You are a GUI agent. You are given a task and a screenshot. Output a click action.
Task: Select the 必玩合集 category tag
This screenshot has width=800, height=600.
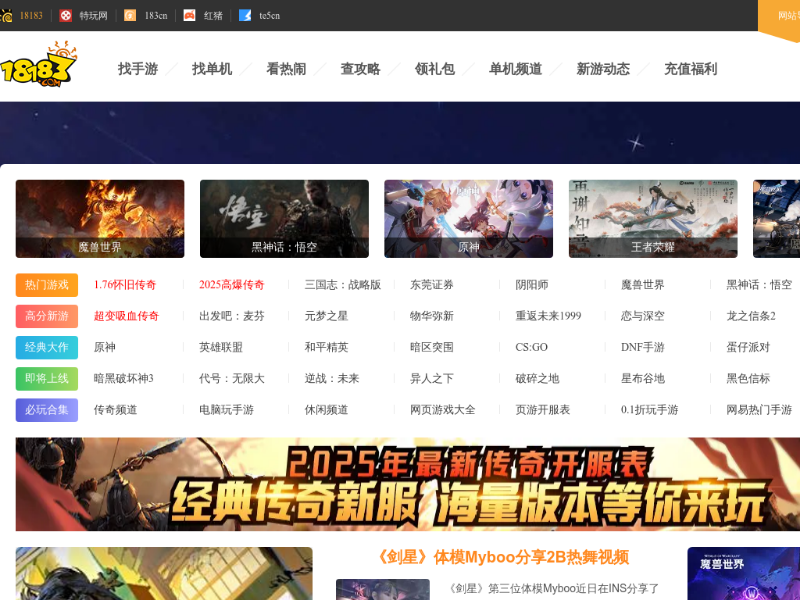[x=47, y=410]
